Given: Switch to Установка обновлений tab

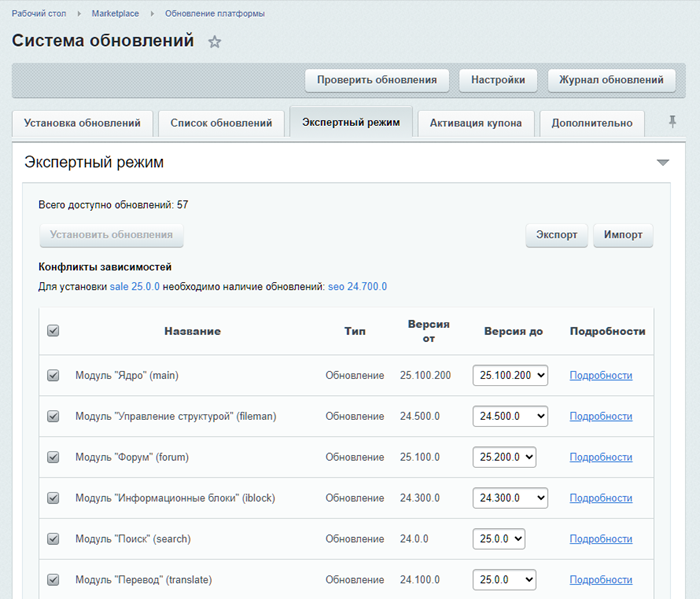Looking at the screenshot, I should (82, 123).
